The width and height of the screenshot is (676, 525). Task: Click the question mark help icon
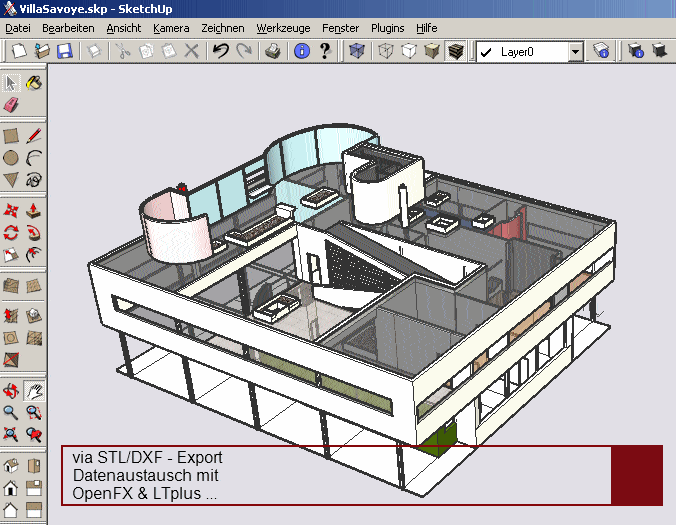[325, 51]
